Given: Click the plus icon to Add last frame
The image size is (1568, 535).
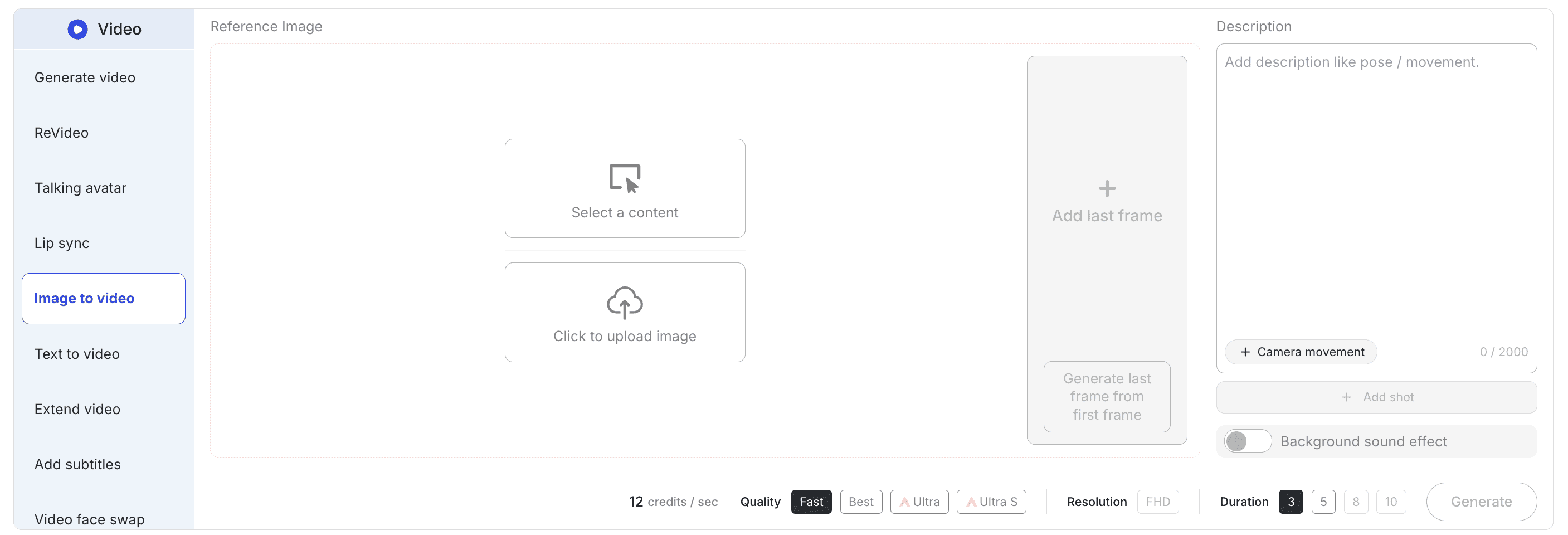Looking at the screenshot, I should click(1107, 188).
